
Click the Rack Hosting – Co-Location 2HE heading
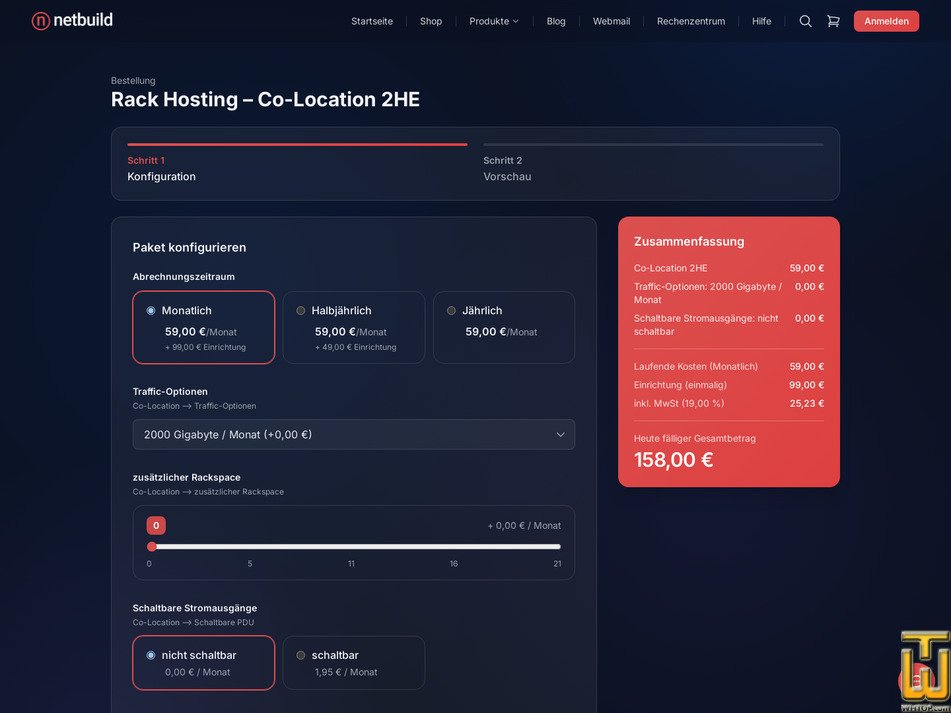tap(265, 99)
